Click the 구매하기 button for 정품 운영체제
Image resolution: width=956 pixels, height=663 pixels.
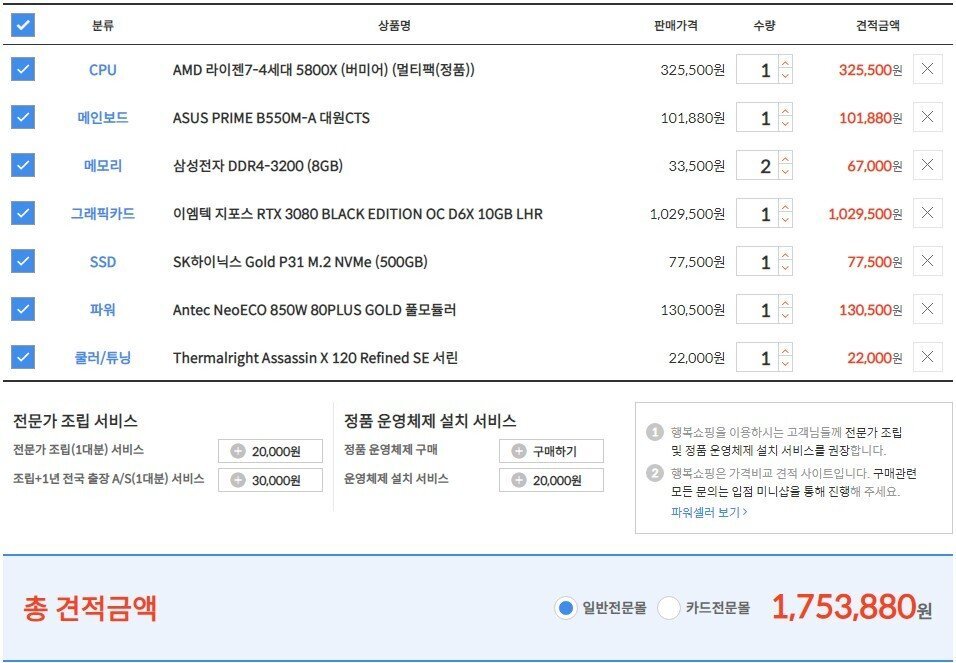(551, 451)
